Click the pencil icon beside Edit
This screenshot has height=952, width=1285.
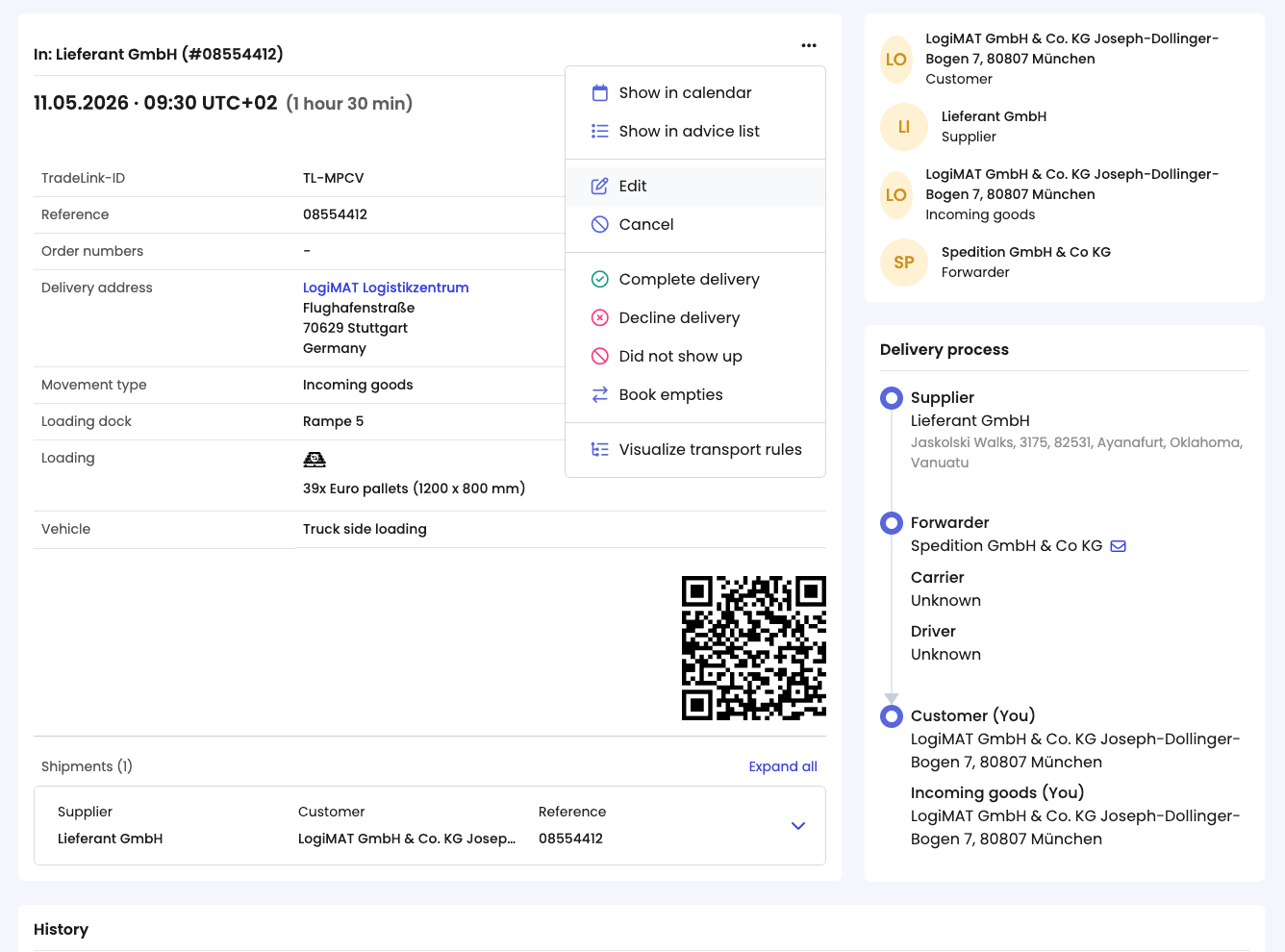point(600,187)
